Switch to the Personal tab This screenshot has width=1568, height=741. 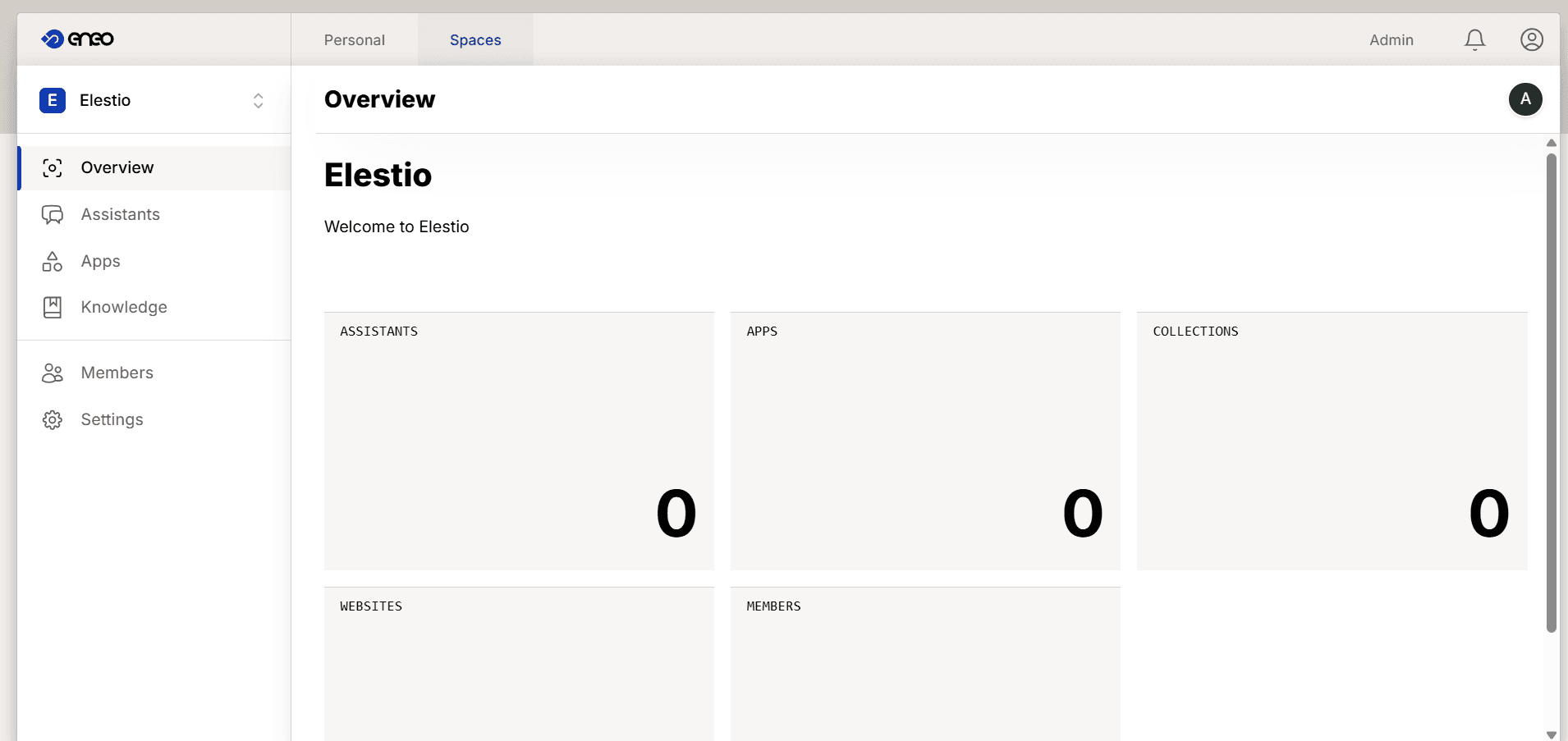click(354, 39)
